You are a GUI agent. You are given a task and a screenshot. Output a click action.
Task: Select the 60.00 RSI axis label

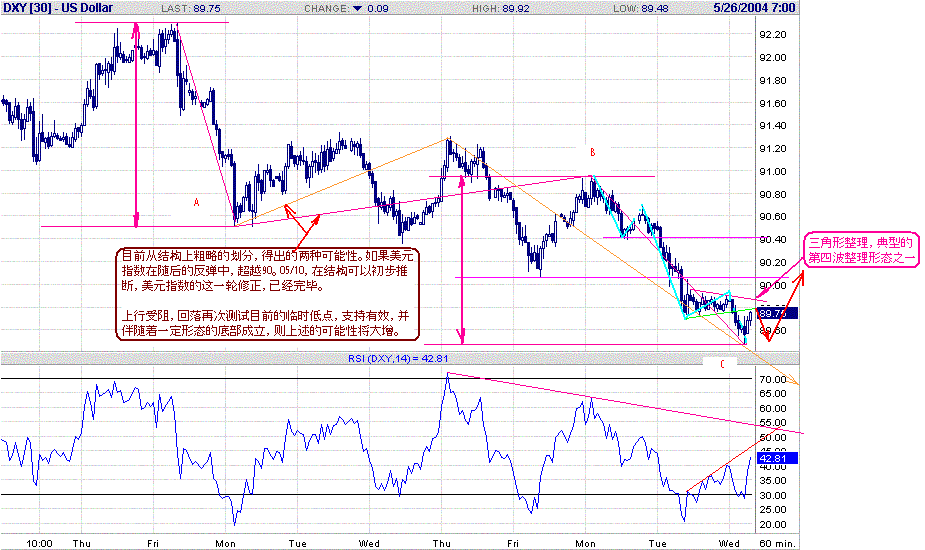pyautogui.click(x=772, y=408)
